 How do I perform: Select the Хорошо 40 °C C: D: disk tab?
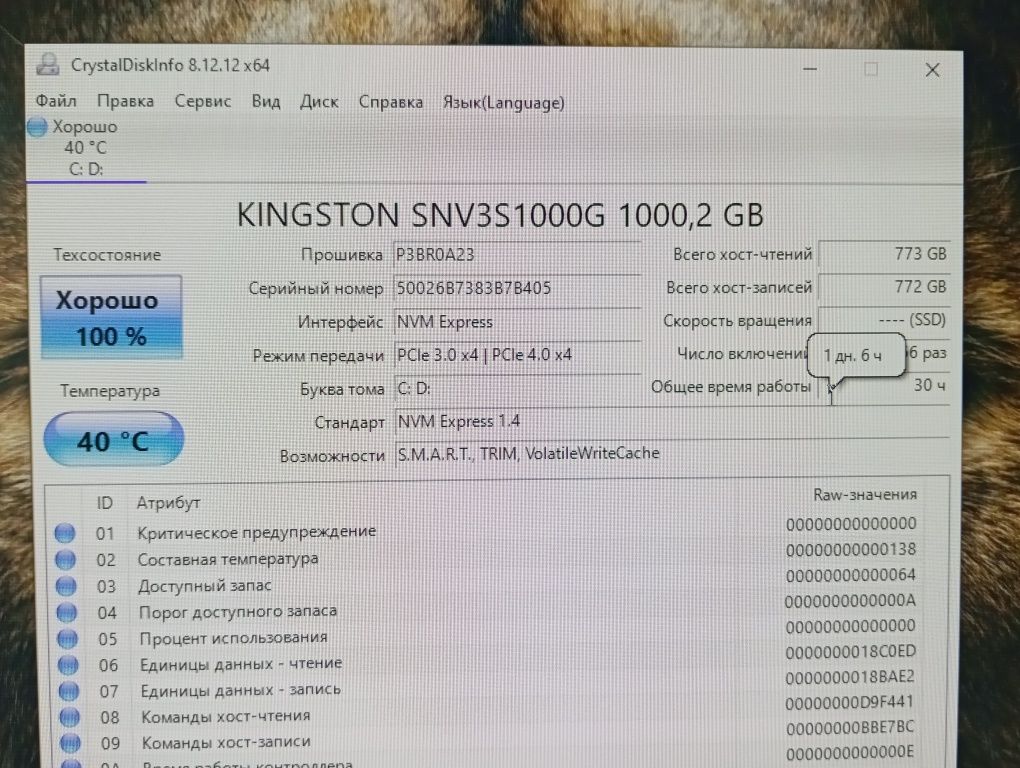click(85, 148)
